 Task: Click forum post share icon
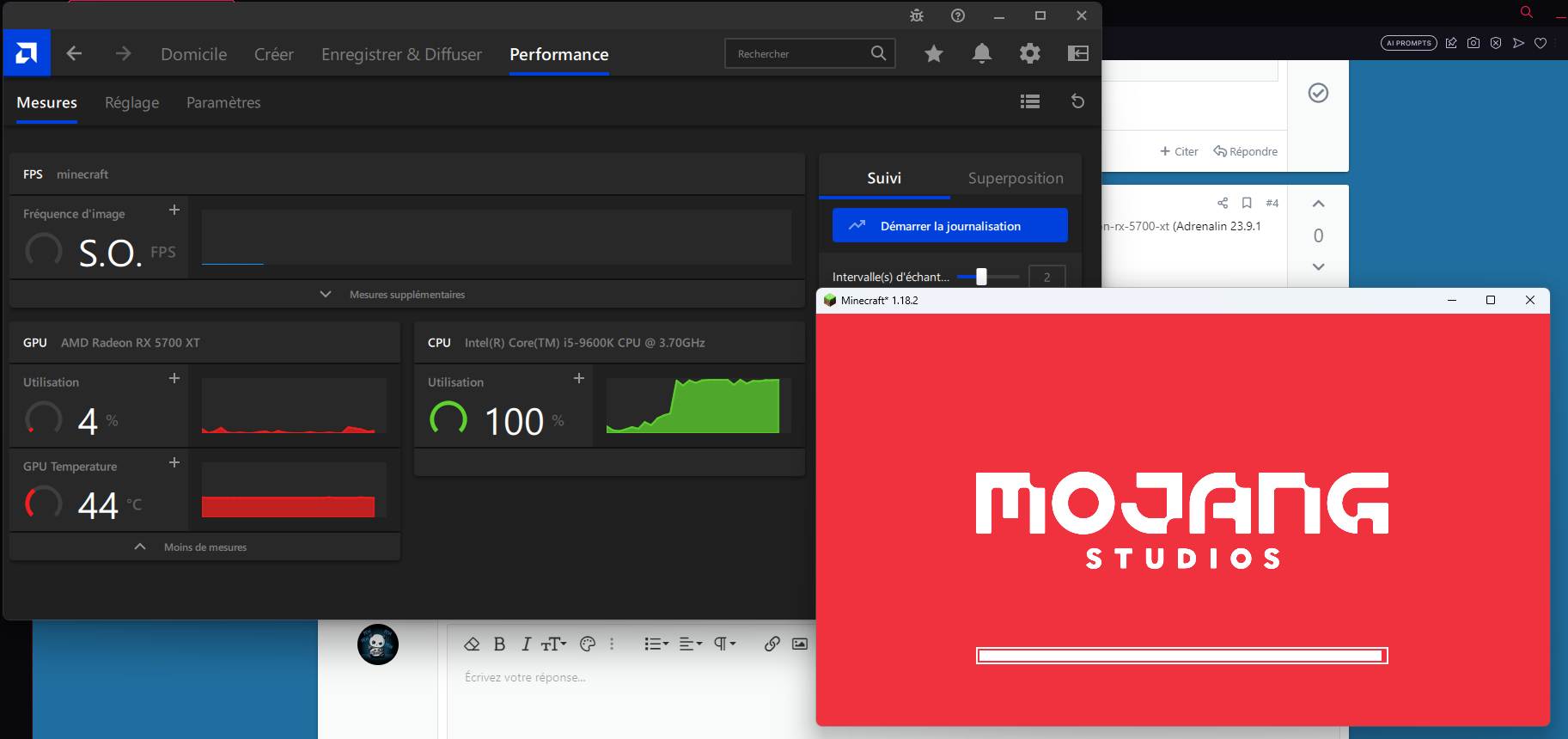[1223, 203]
